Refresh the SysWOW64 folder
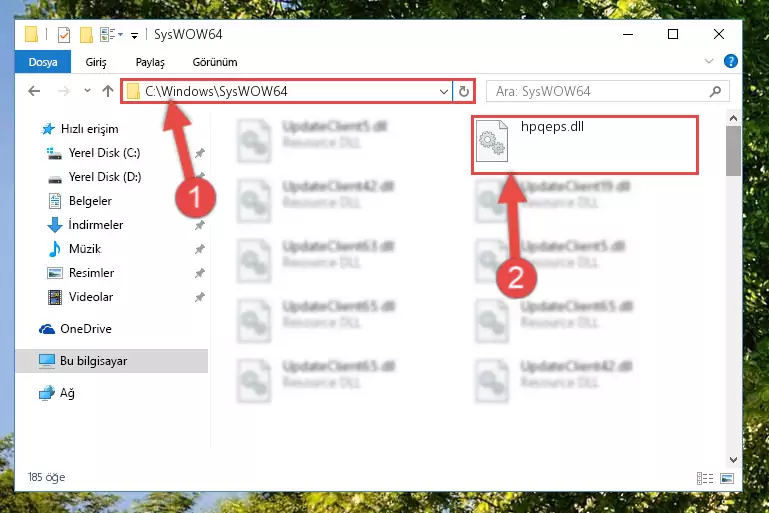The width and height of the screenshot is (769, 513). (463, 92)
